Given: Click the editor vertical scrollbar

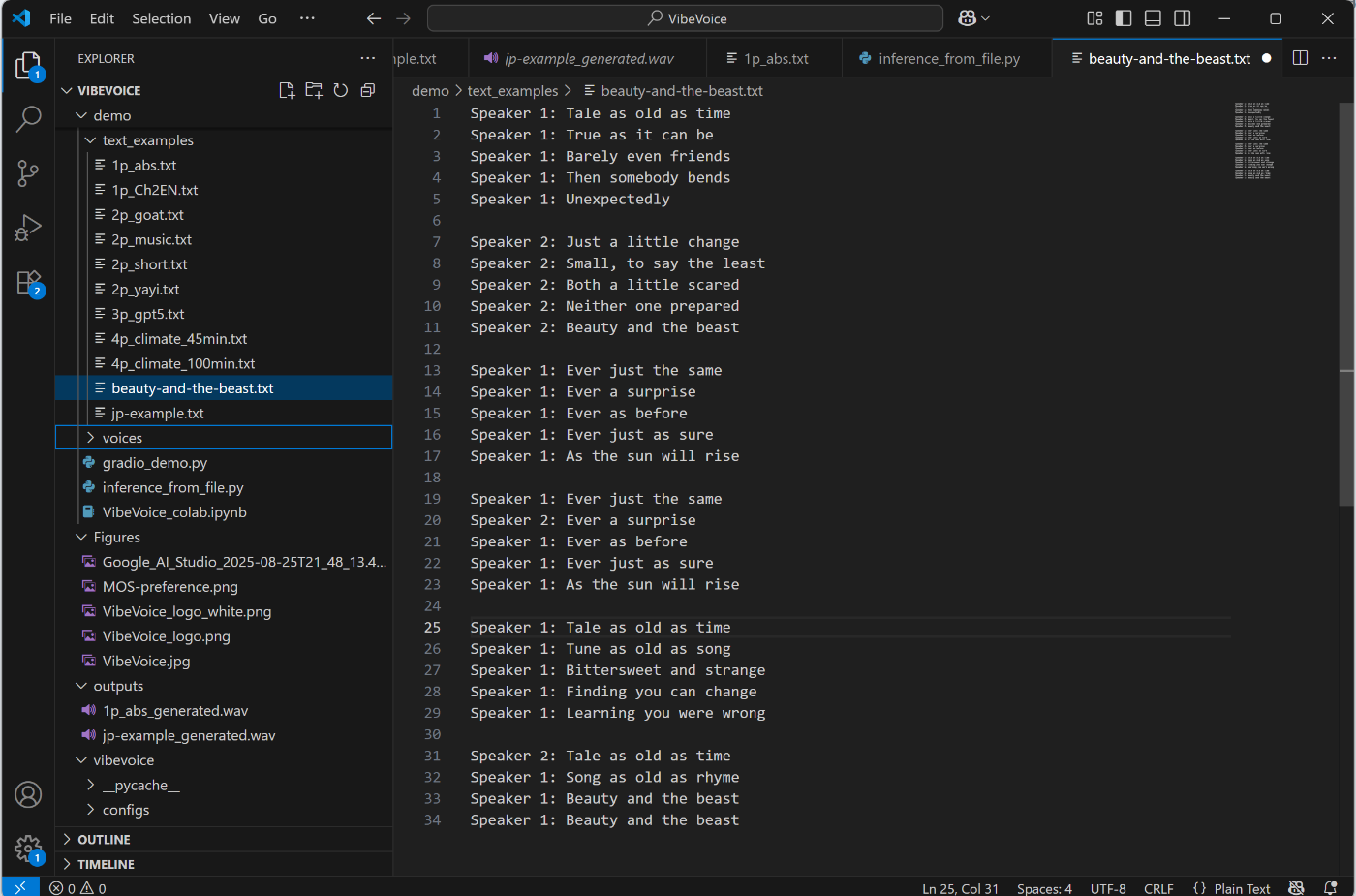Looking at the screenshot, I should click(1346, 304).
